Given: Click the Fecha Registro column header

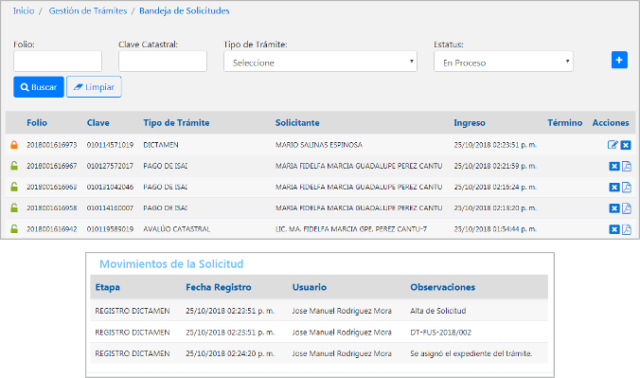Looking at the screenshot, I should [218, 287].
